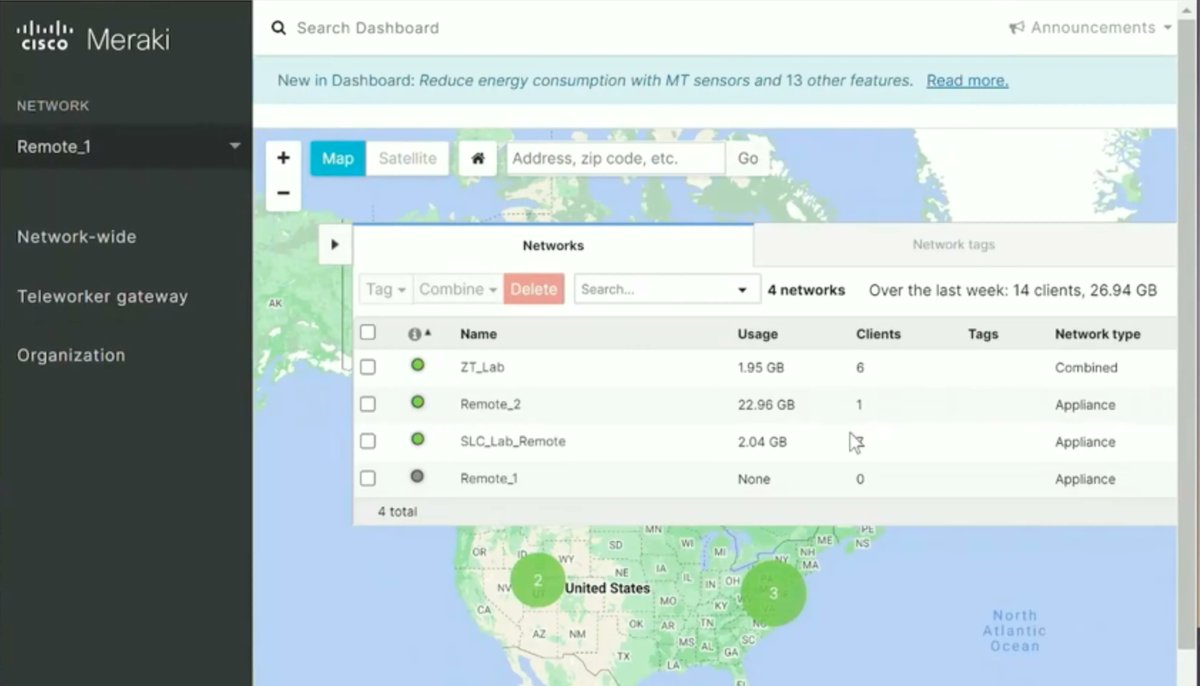Screen dimensions: 1200x686
Task: Open the network Search combo box
Action: click(x=667, y=289)
